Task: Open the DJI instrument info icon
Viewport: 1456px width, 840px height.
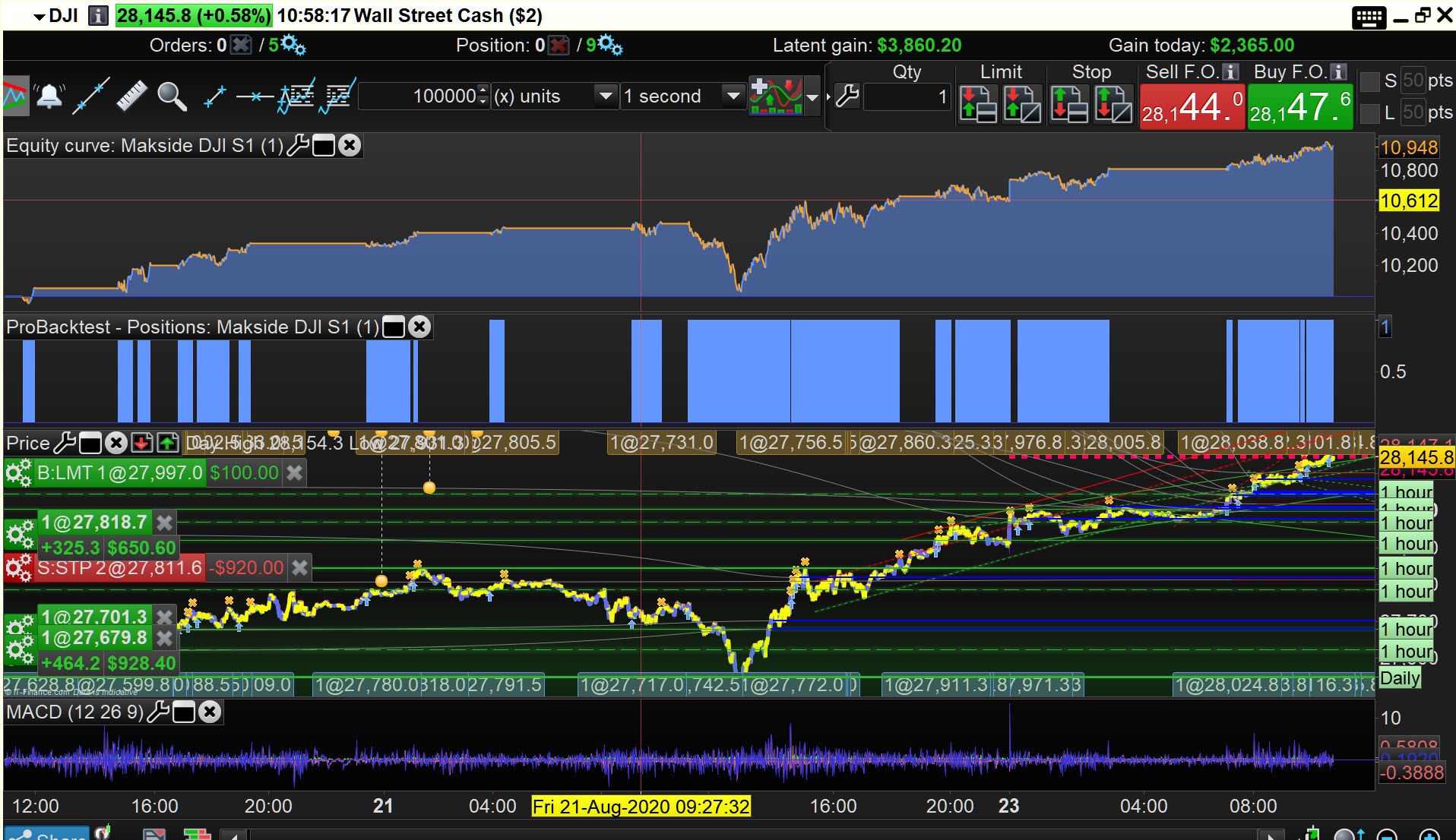Action: [98, 15]
